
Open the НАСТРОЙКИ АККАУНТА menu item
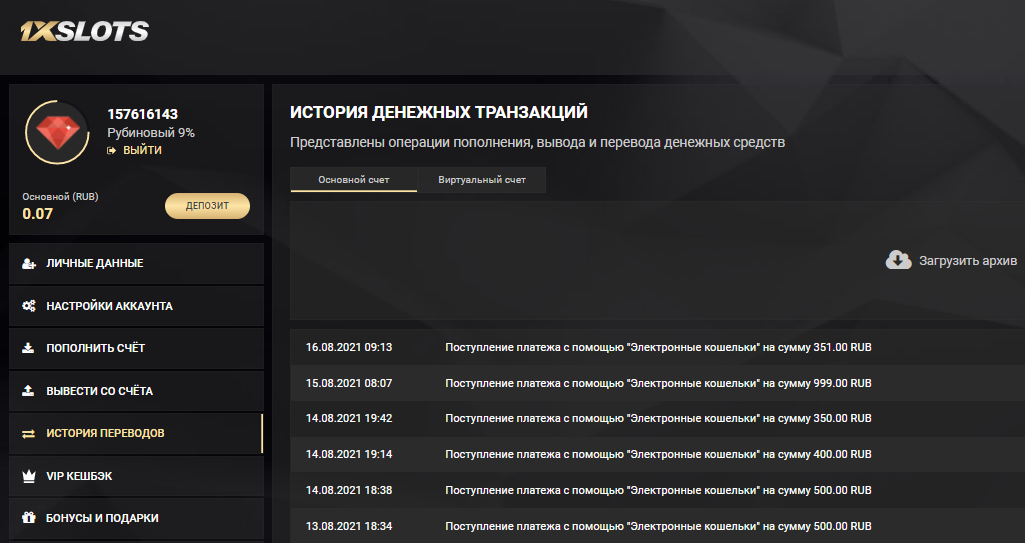coord(137,306)
